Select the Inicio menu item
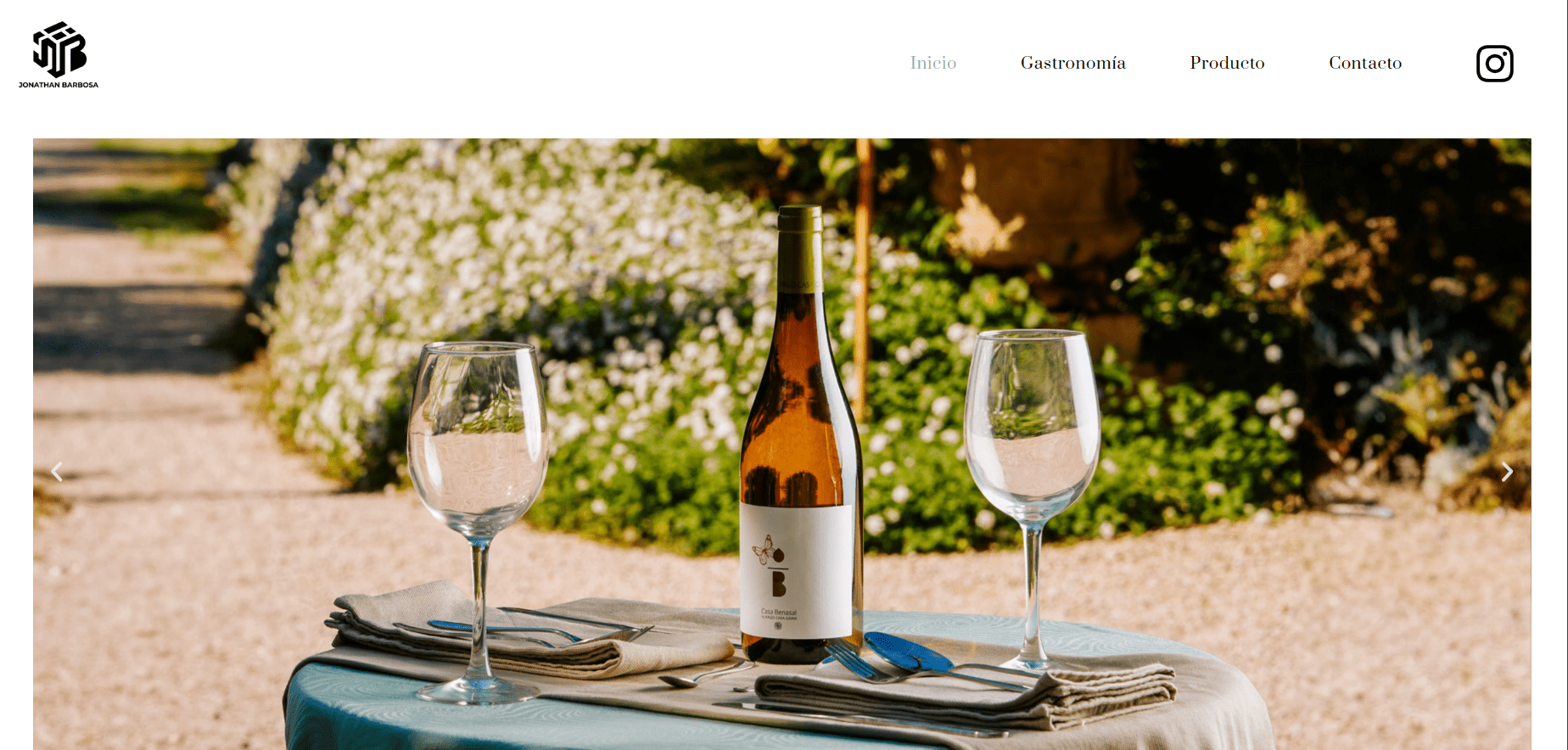 [x=932, y=63]
